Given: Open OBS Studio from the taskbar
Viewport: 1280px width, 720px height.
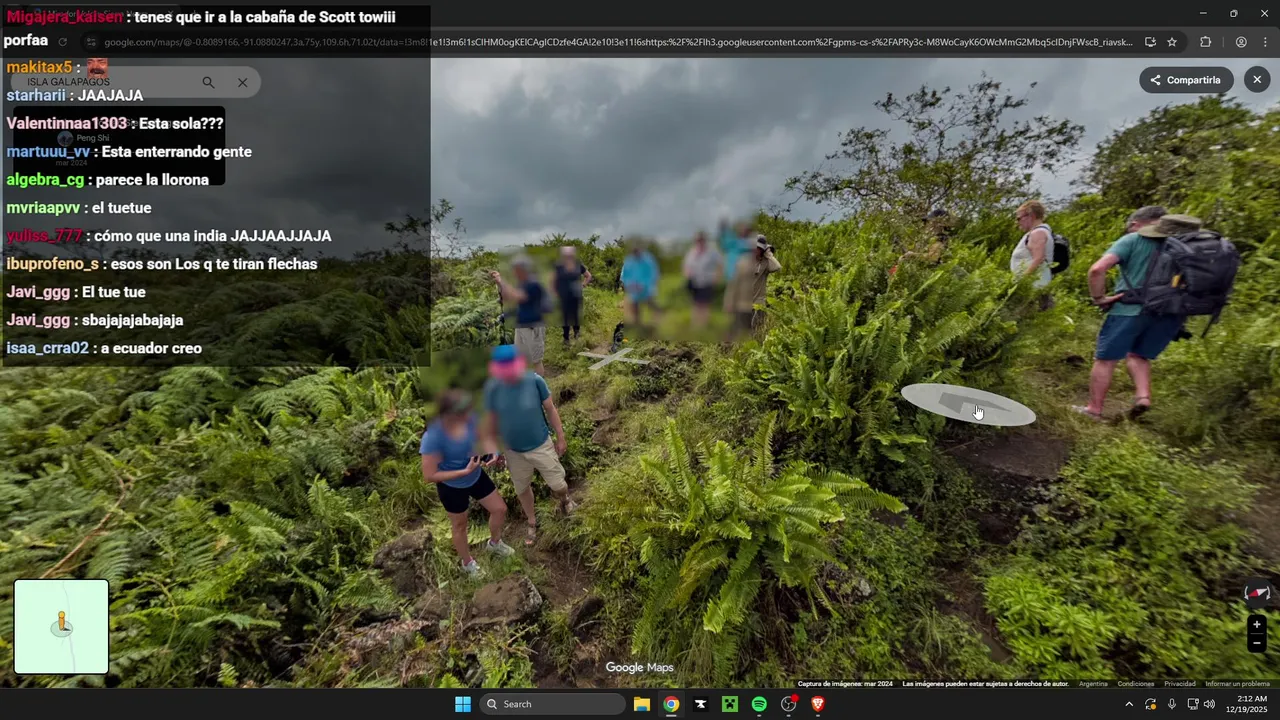Looking at the screenshot, I should [789, 704].
